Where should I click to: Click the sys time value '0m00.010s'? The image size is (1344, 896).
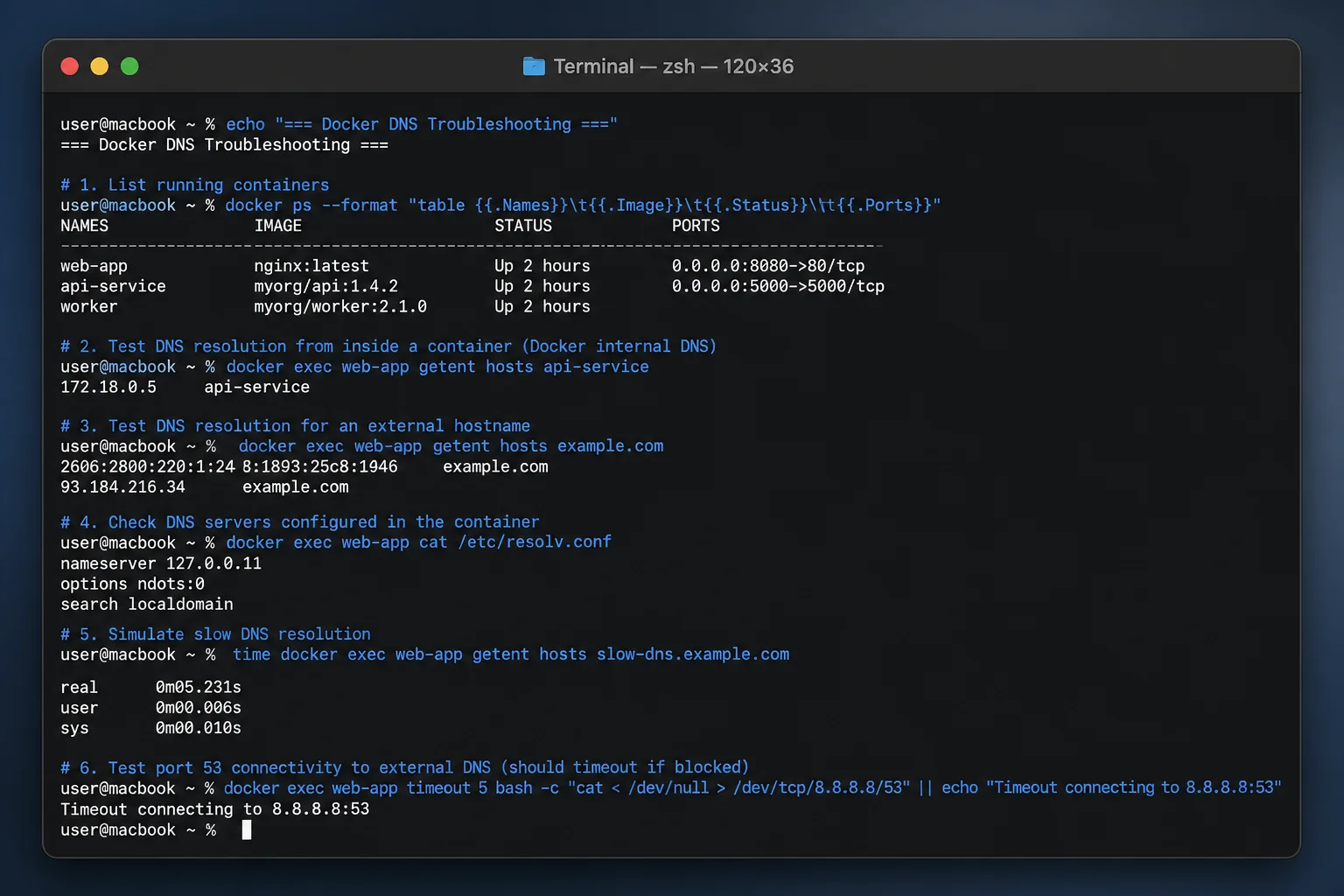pos(199,728)
